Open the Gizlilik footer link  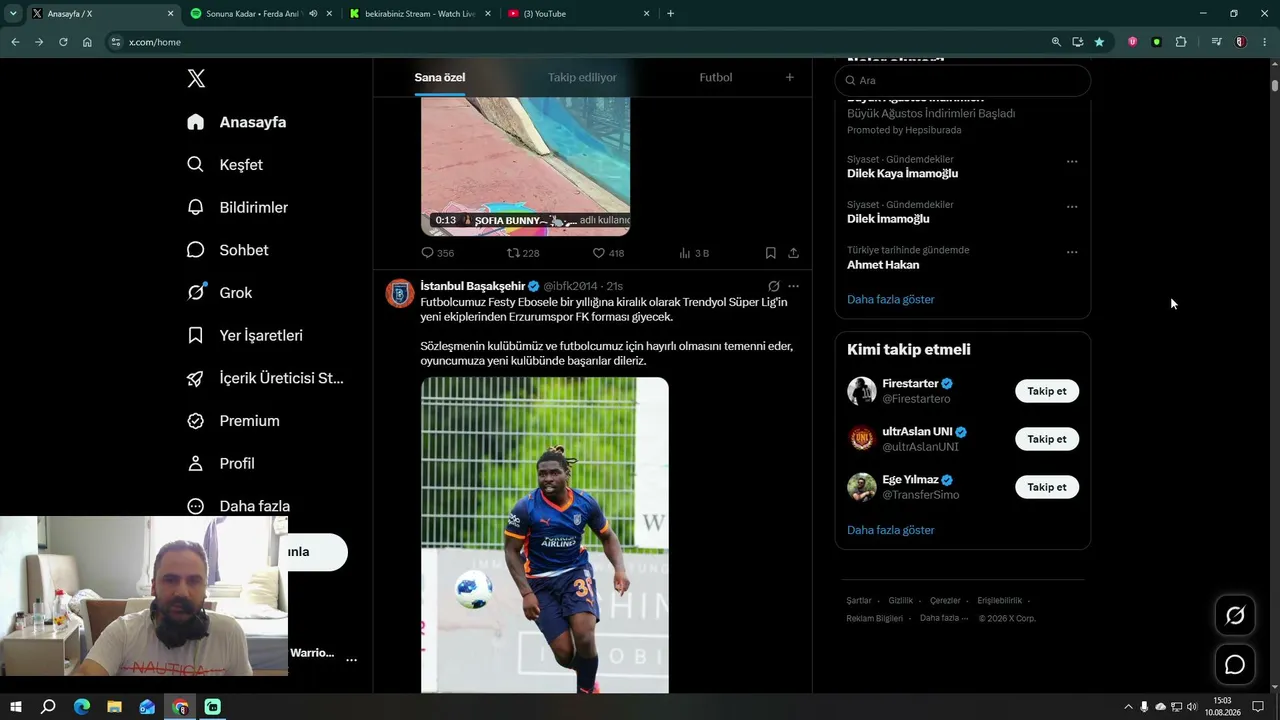coord(901,601)
